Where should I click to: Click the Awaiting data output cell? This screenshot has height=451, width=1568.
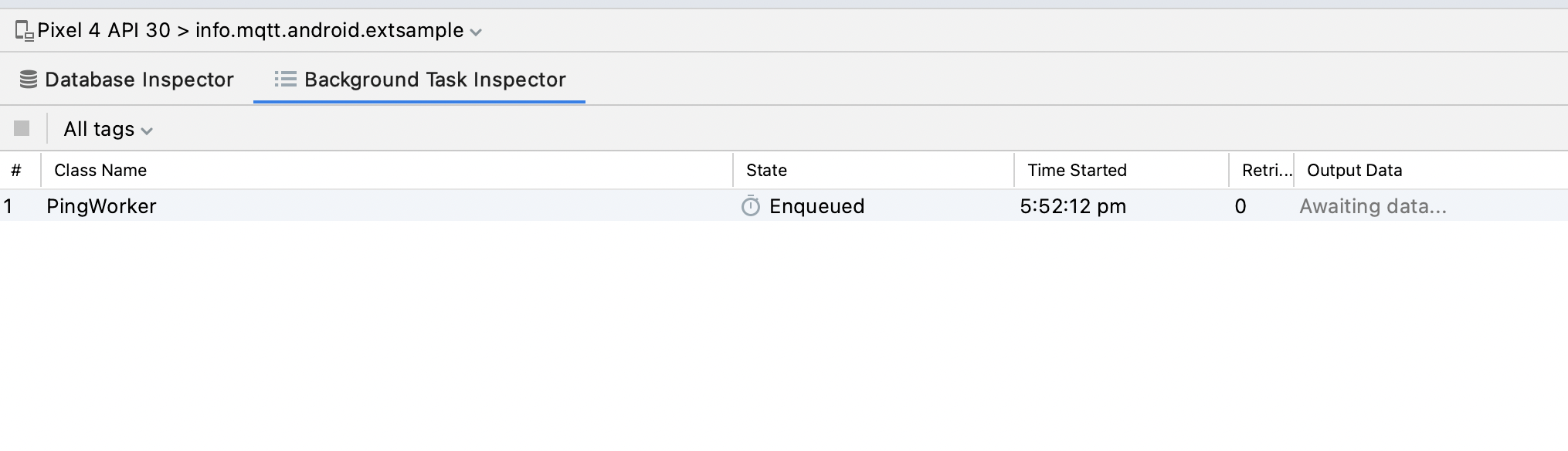[1373, 206]
